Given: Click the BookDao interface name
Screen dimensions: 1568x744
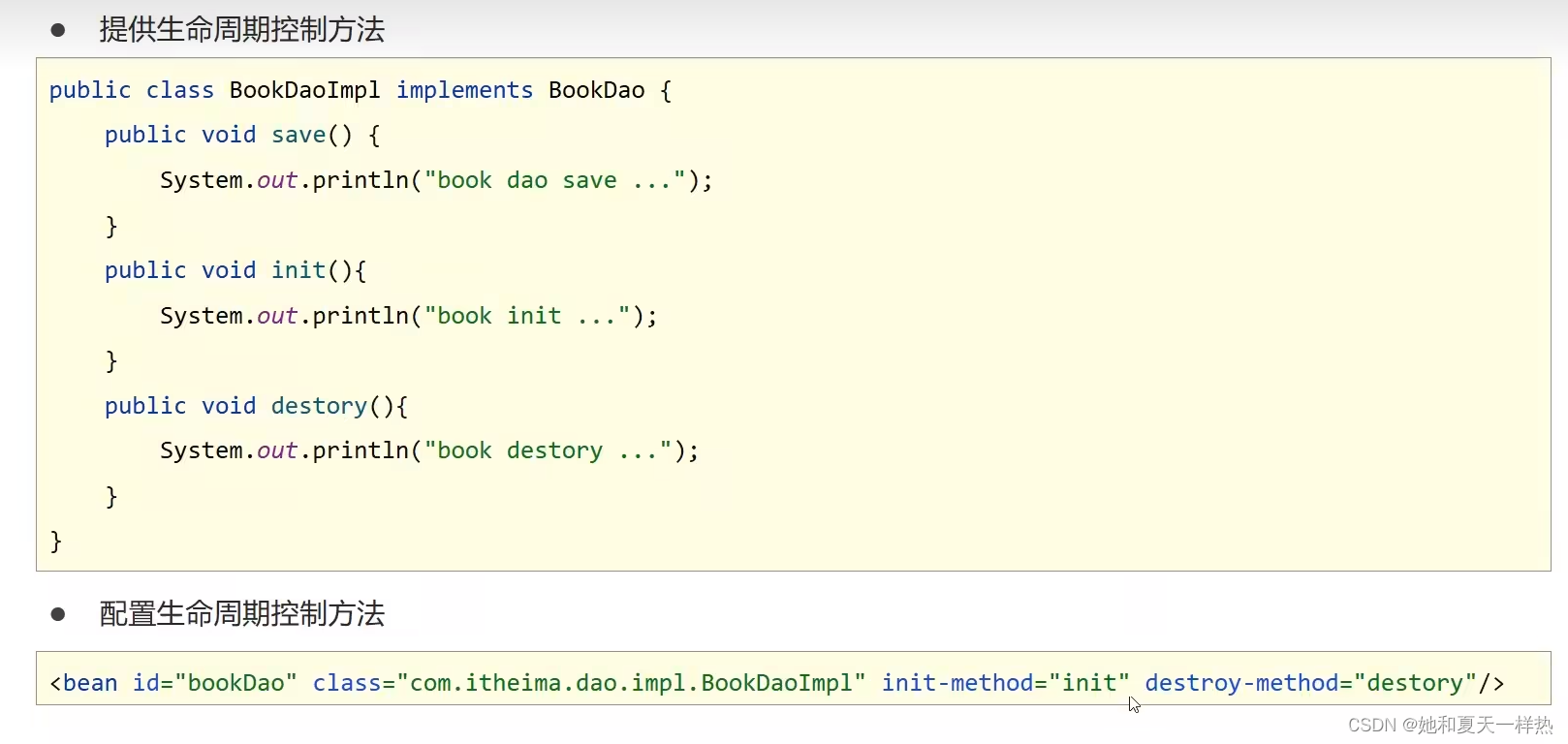Looking at the screenshot, I should (596, 90).
